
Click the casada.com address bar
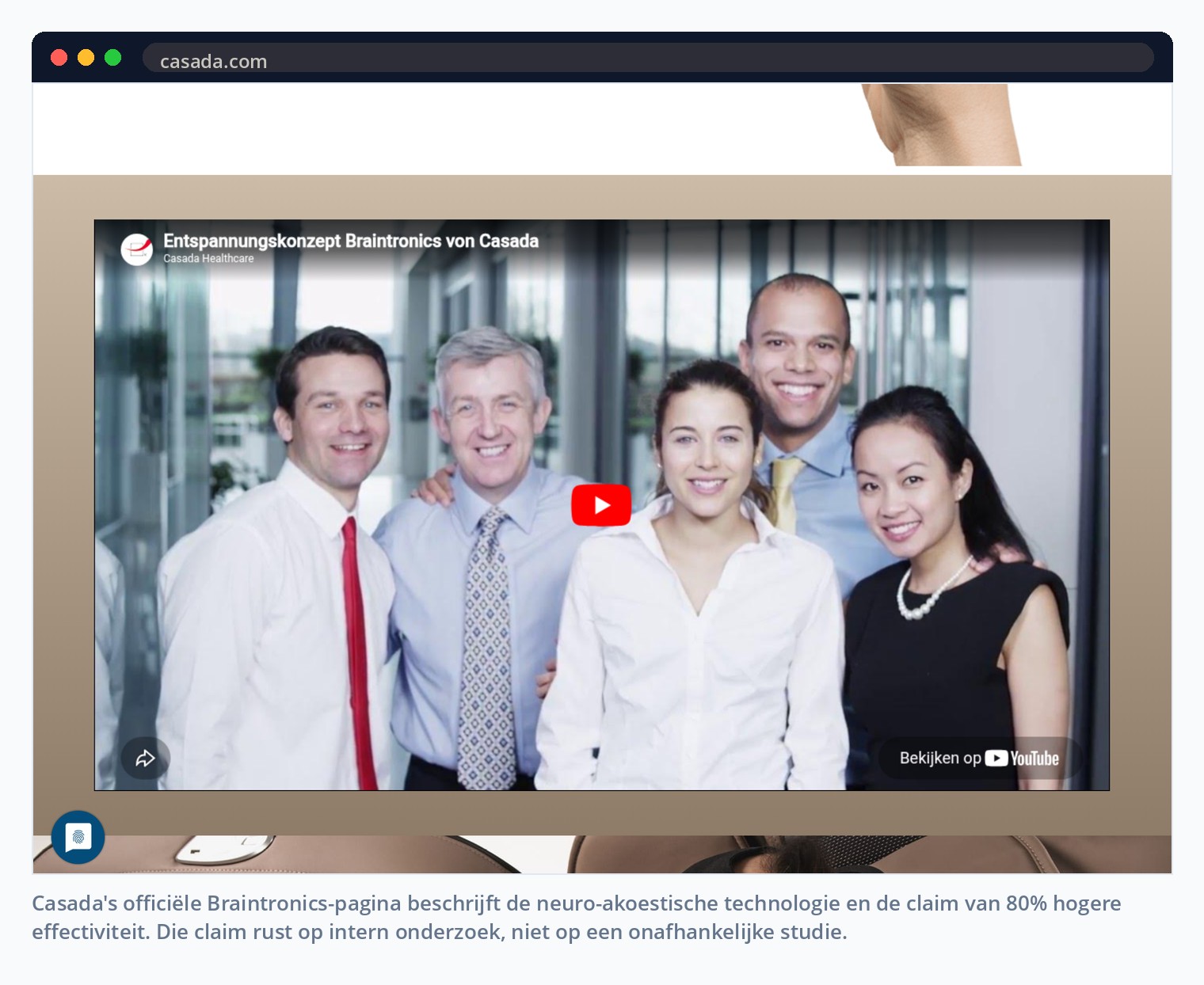648,58
